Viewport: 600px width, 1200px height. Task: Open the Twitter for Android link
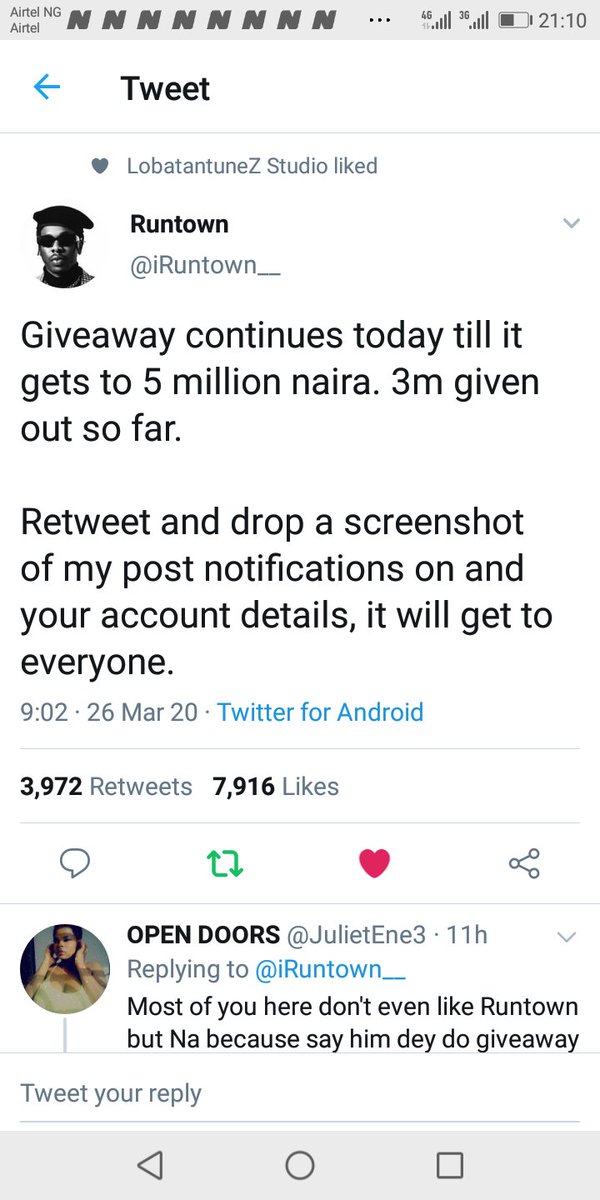click(x=320, y=712)
